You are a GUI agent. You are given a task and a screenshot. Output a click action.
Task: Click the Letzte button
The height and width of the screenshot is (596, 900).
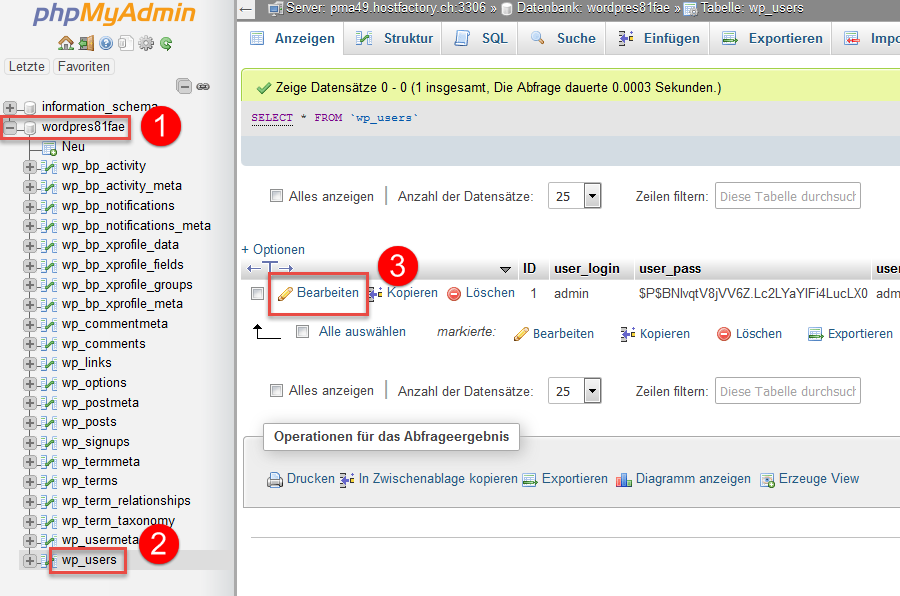tap(26, 67)
